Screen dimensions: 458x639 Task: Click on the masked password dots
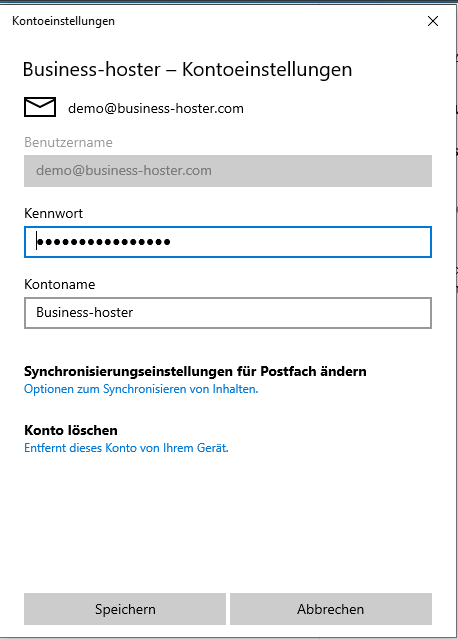point(103,242)
